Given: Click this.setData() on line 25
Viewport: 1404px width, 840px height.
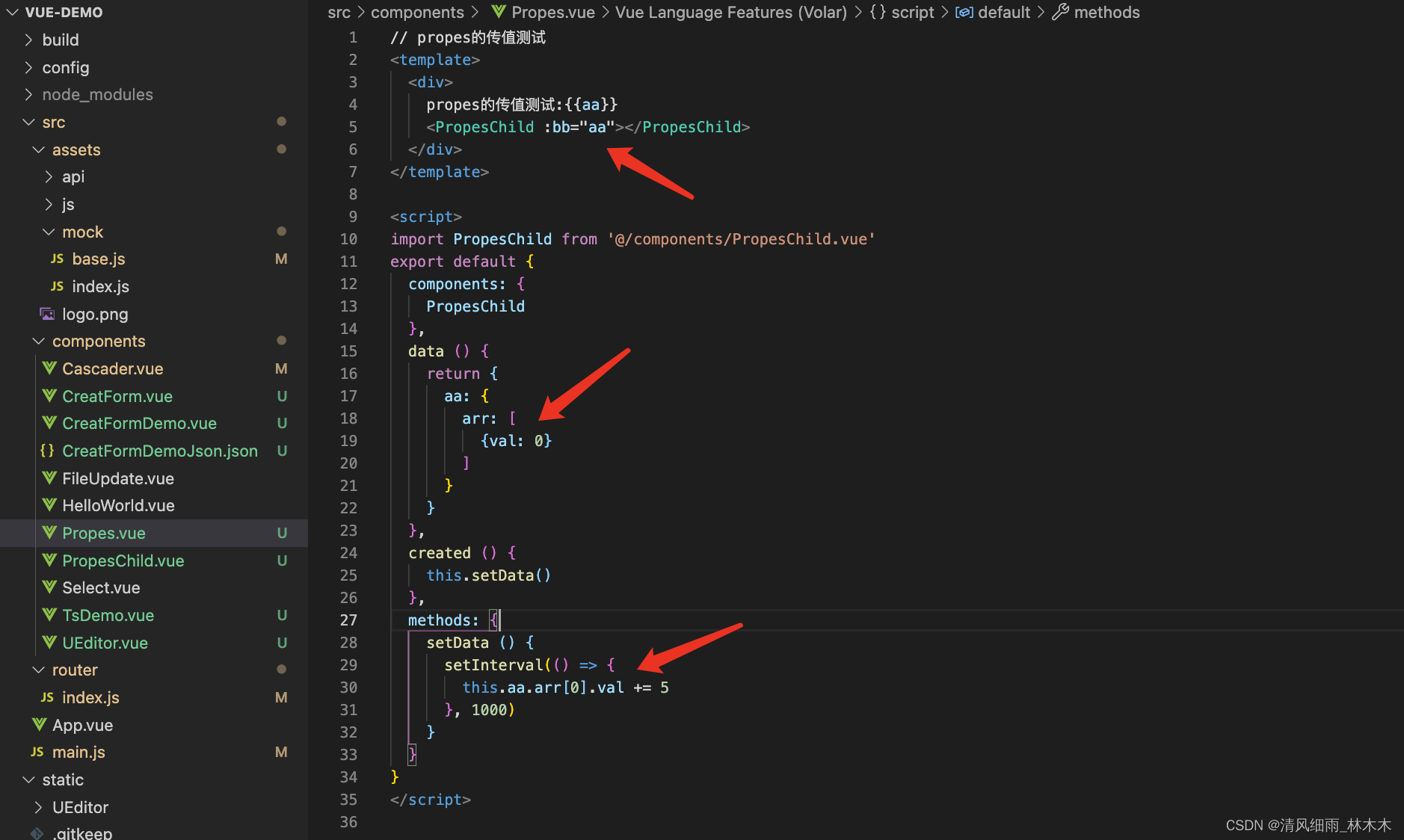Looking at the screenshot, I should [488, 575].
